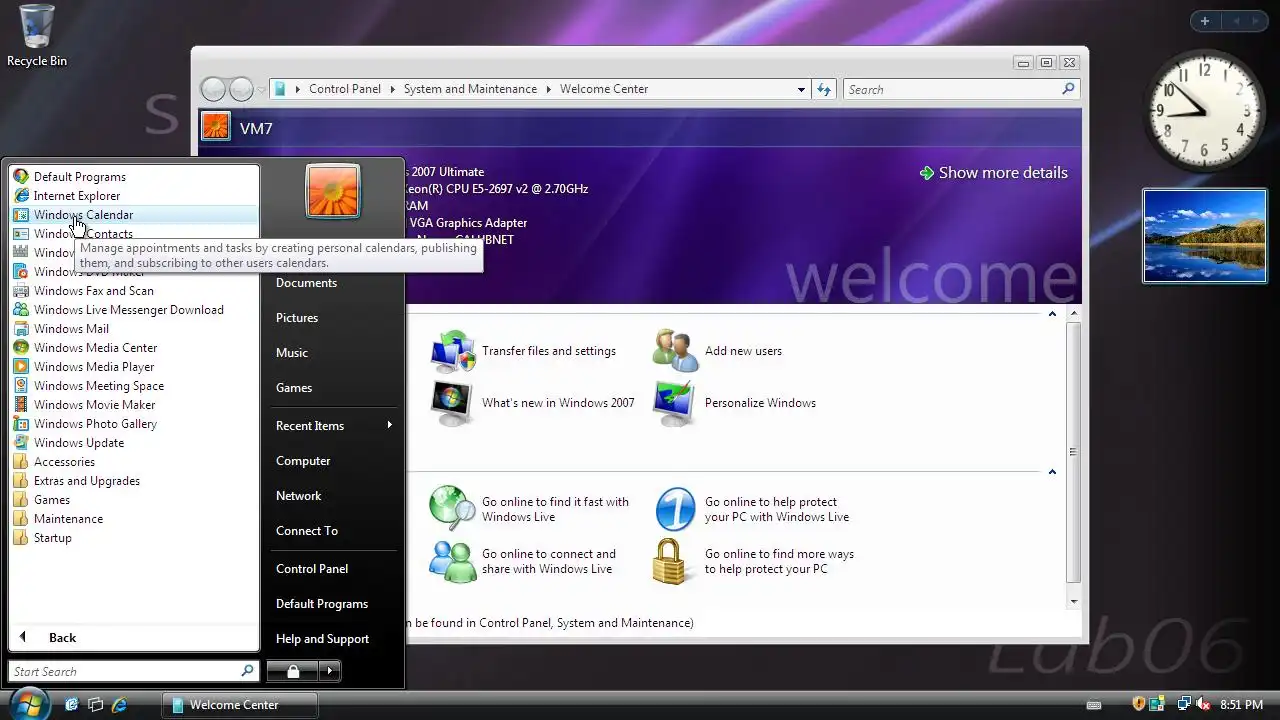Go online to find it fast with Windows Live

[530, 509]
